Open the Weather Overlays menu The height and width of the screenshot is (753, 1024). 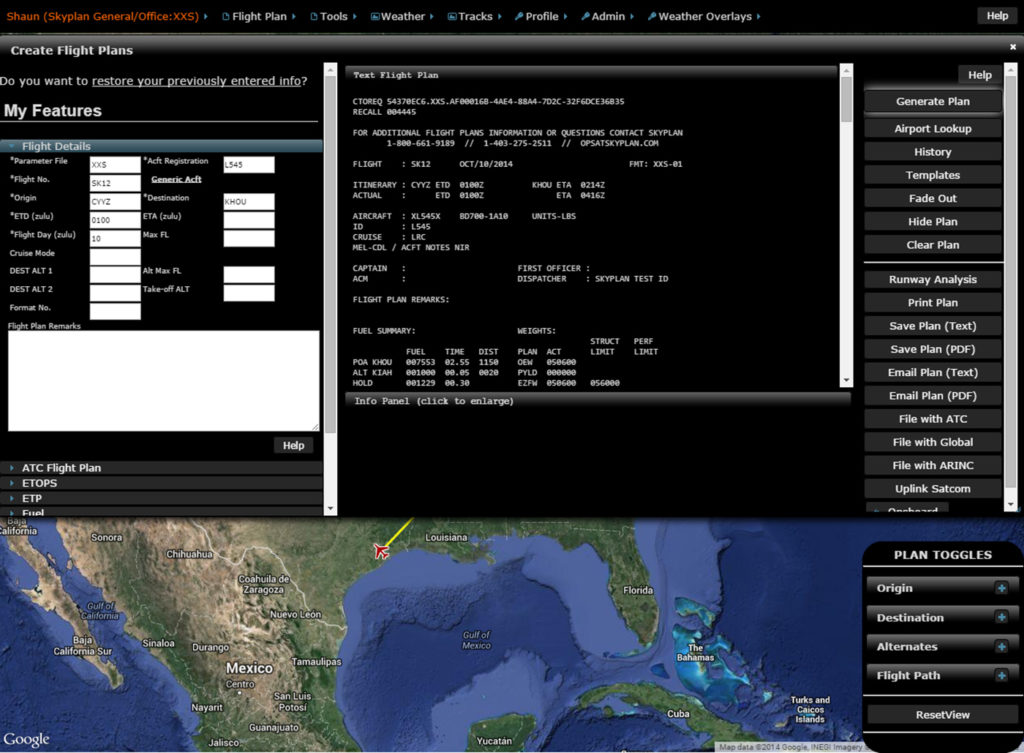click(703, 16)
